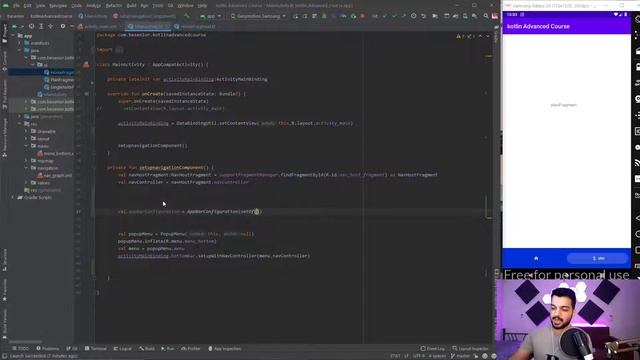Click the red Stop app icon
The height and width of the screenshot is (360, 640).
tap(362, 16)
